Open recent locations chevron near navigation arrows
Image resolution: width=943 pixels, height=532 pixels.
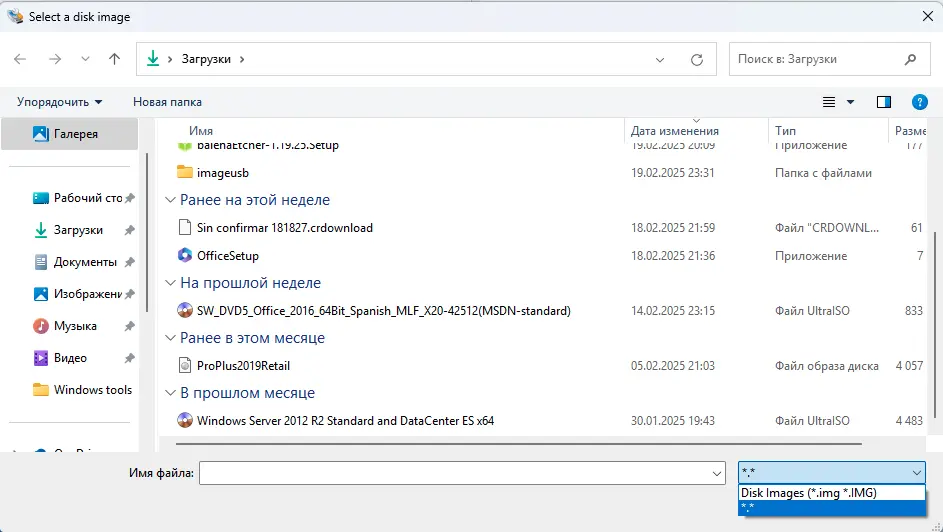click(x=85, y=59)
